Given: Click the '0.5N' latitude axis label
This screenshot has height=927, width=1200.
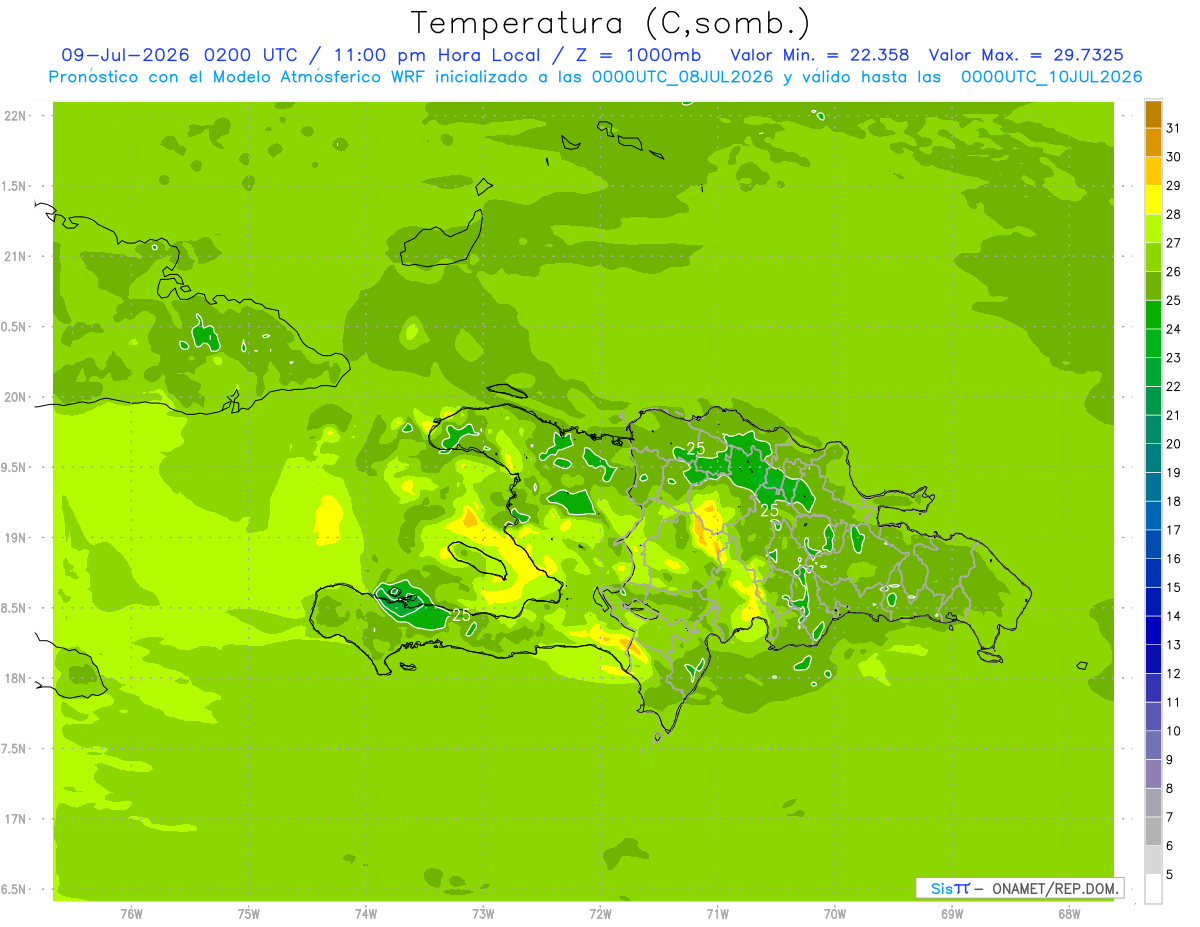Looking at the screenshot, I should (15, 327).
